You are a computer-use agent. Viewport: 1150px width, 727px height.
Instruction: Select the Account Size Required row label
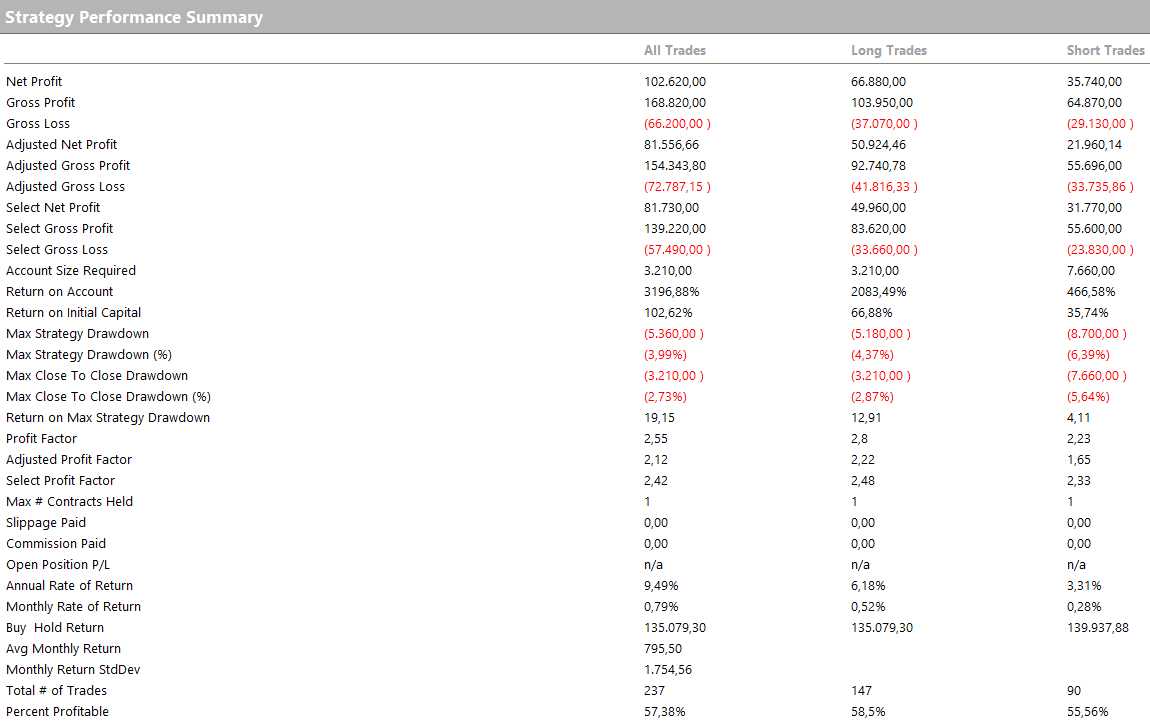point(71,271)
